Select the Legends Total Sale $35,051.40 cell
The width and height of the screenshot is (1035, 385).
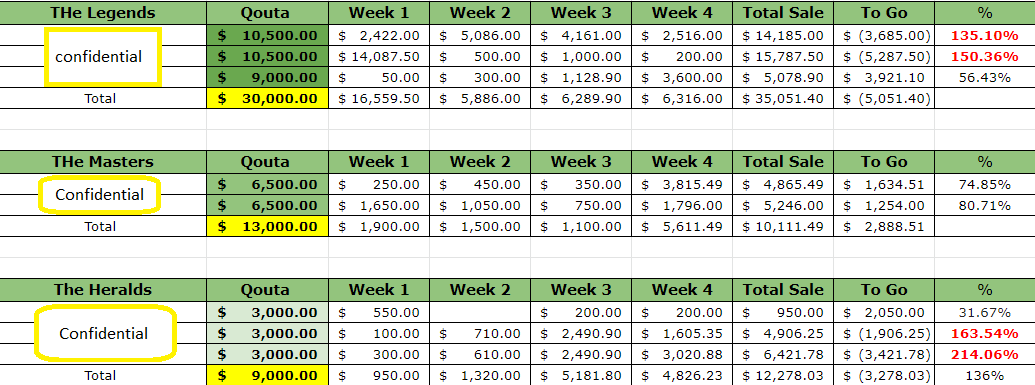[x=783, y=99]
